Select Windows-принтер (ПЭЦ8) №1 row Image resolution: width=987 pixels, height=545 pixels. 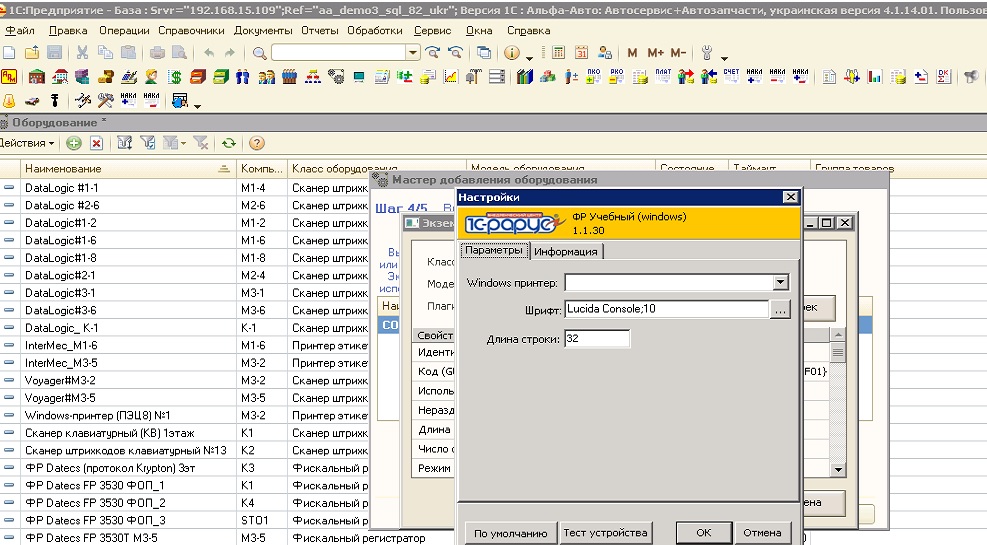click(x=184, y=415)
